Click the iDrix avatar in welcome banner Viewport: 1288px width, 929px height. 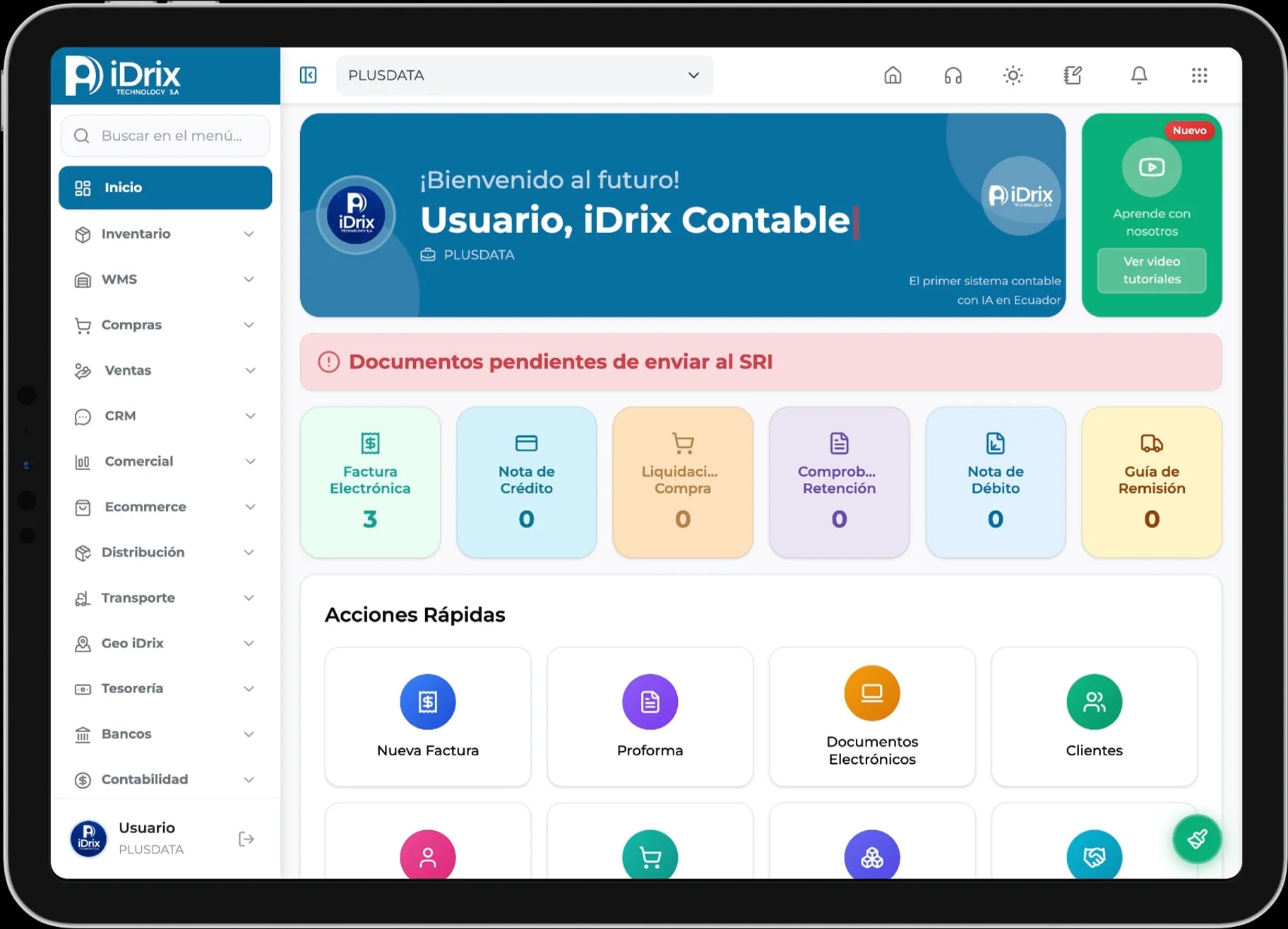(356, 215)
